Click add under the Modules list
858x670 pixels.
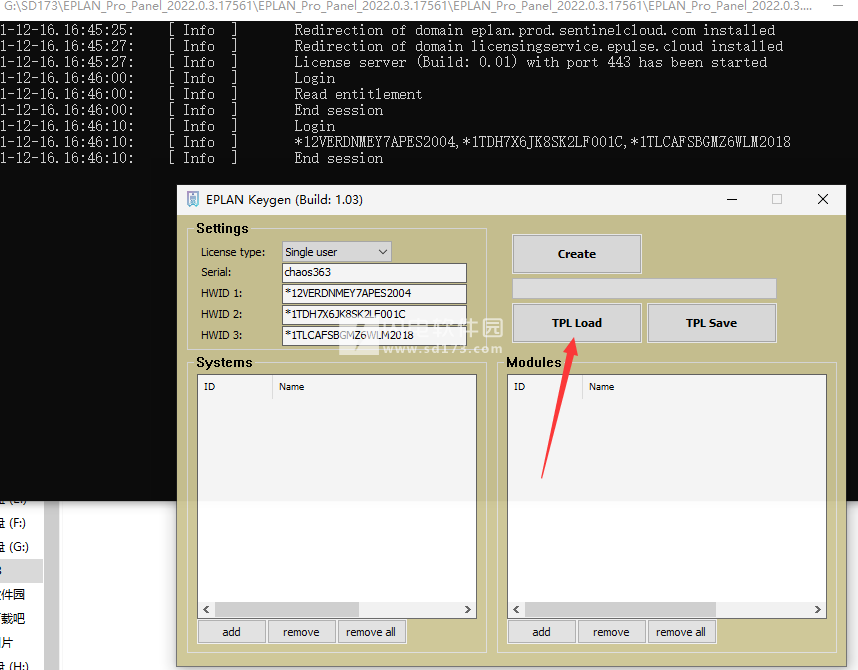[x=541, y=632]
